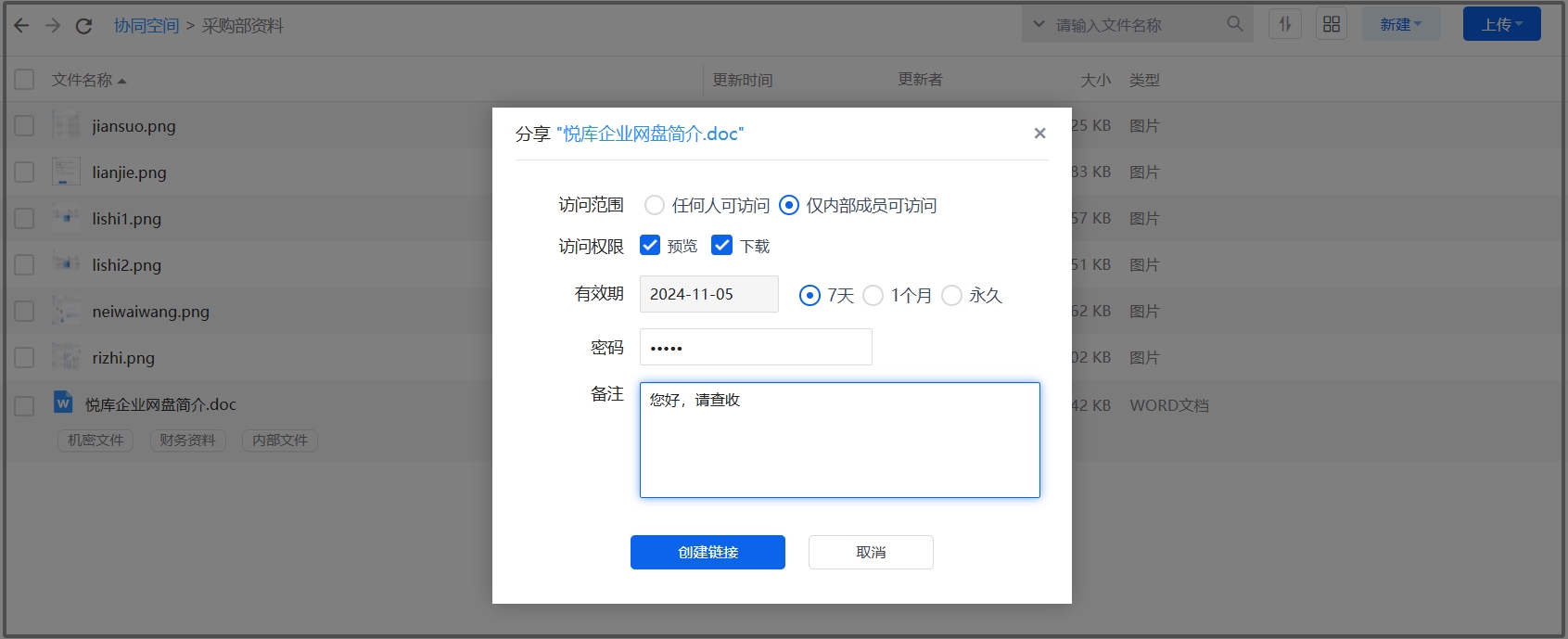Click the refresh icon
This screenshot has width=1568, height=639.
[83, 26]
